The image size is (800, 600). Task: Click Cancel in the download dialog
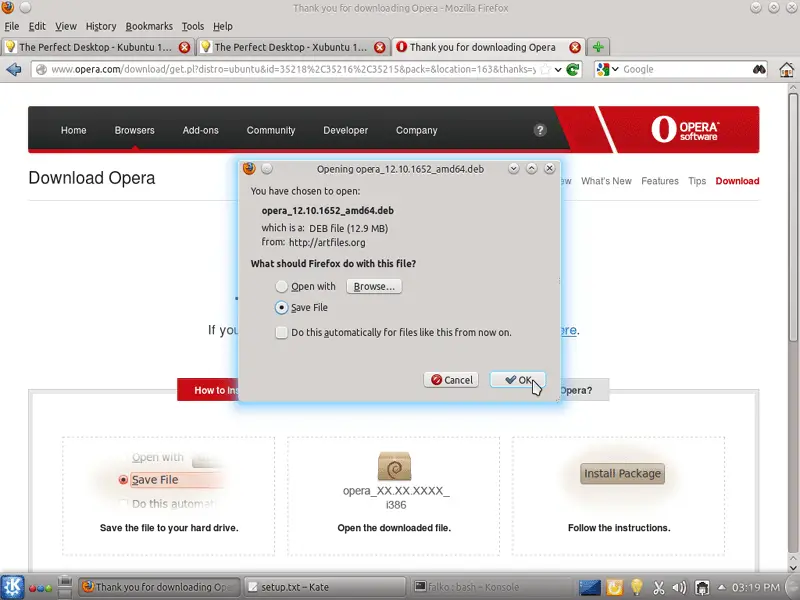click(451, 380)
